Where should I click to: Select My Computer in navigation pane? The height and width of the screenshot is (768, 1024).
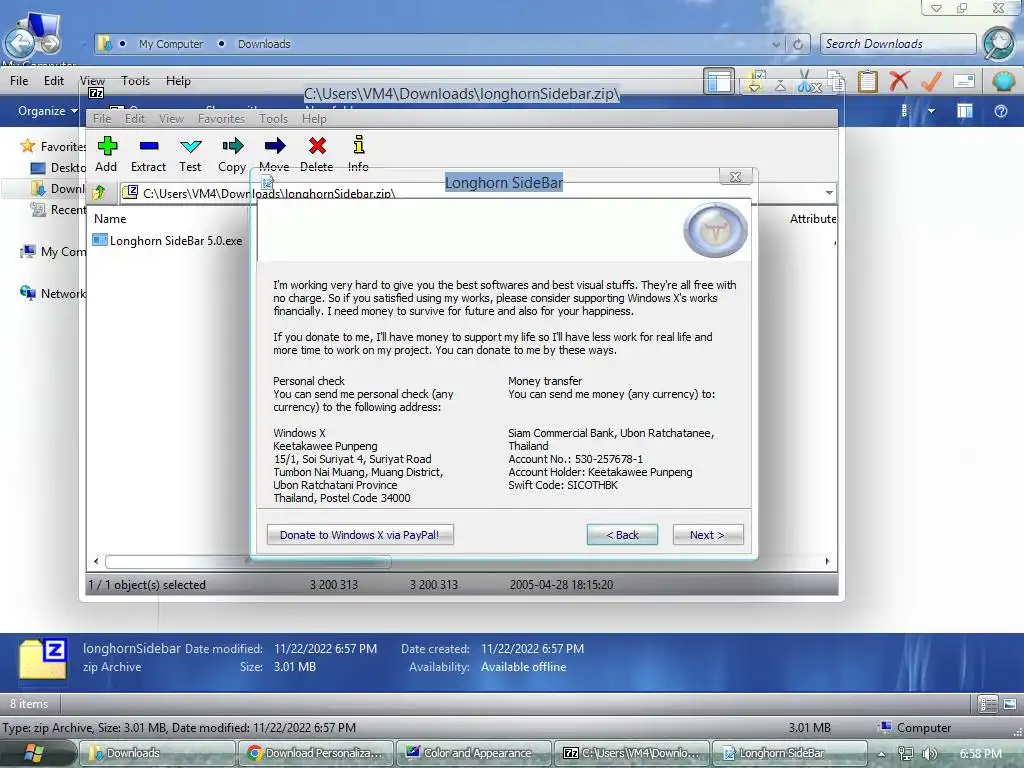tap(53, 251)
